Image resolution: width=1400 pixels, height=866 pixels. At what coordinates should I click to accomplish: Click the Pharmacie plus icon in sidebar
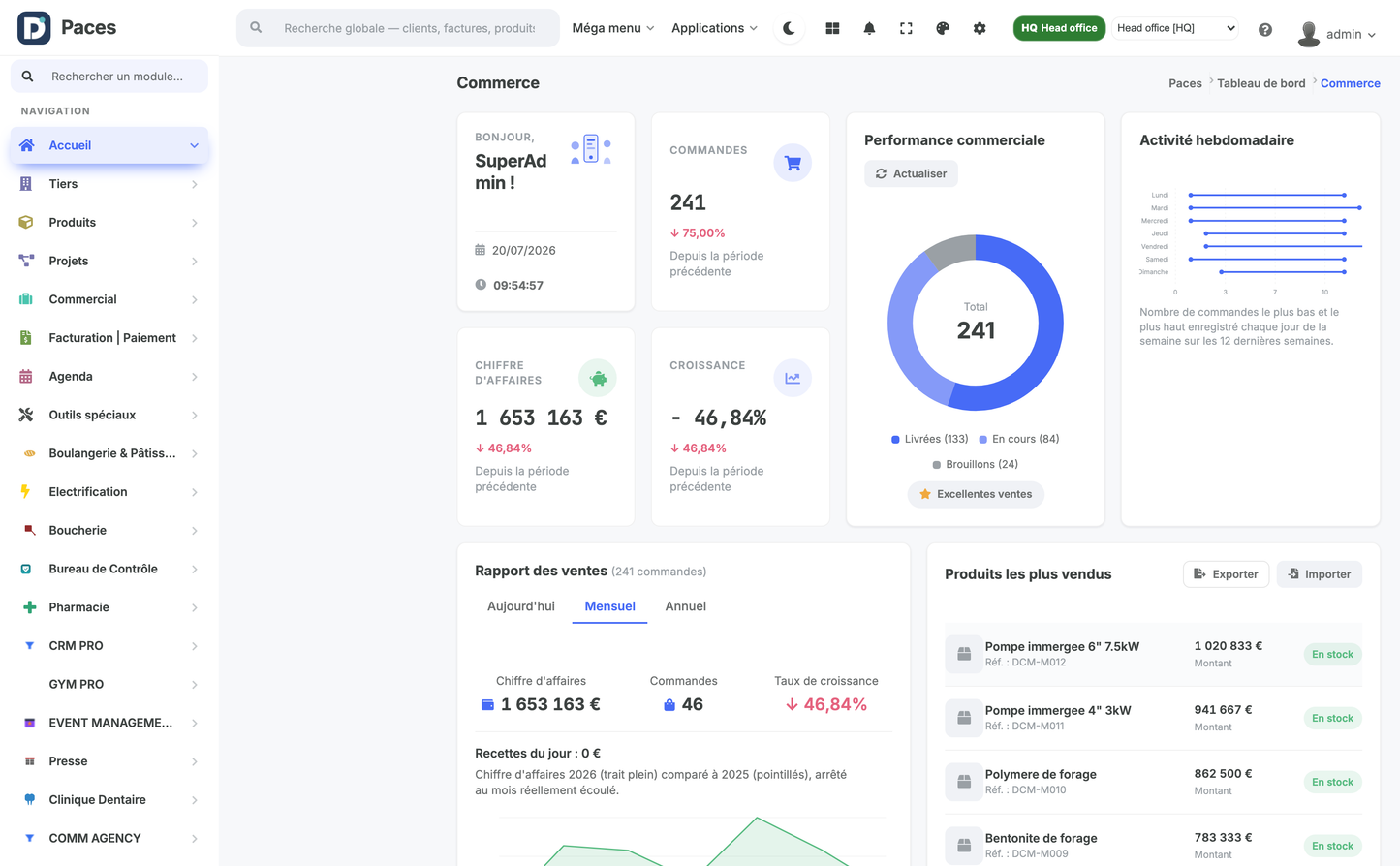29,607
